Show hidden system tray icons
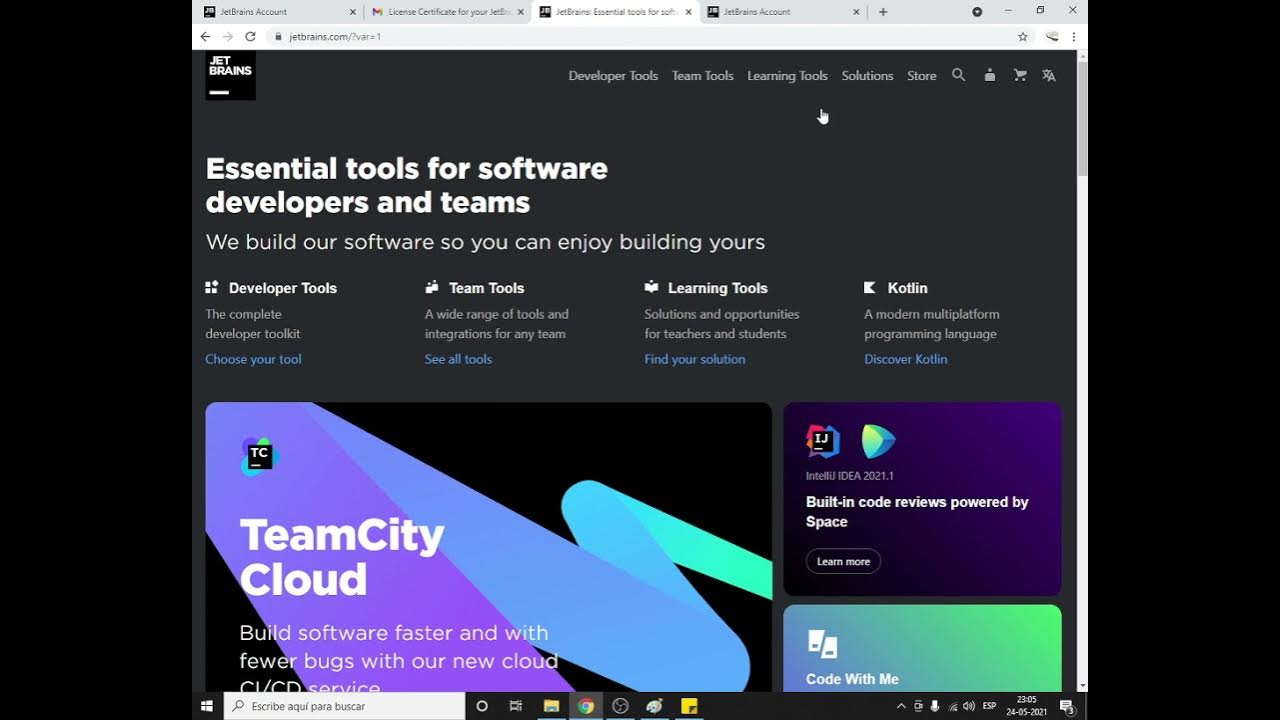 click(x=901, y=706)
